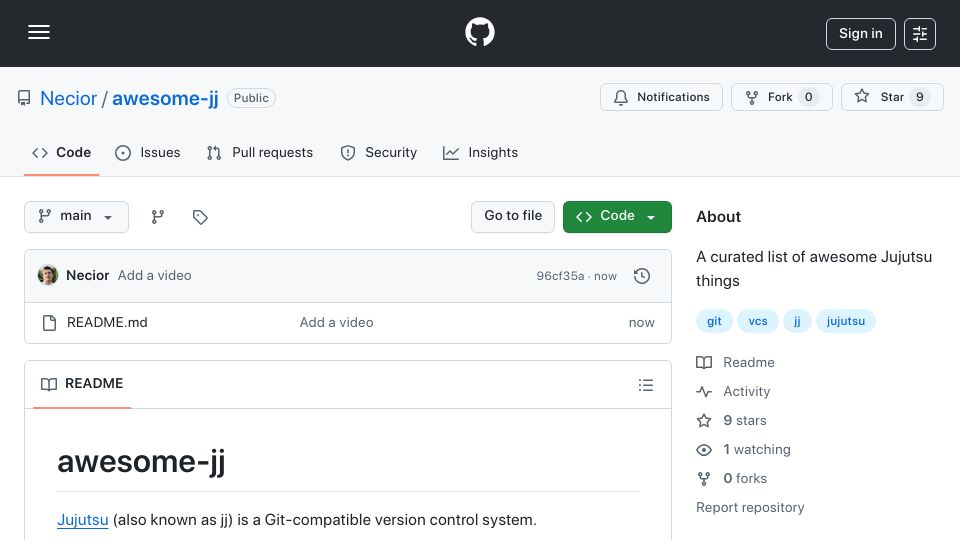Click Report repository link
The height and width of the screenshot is (540, 960).
coord(750,508)
